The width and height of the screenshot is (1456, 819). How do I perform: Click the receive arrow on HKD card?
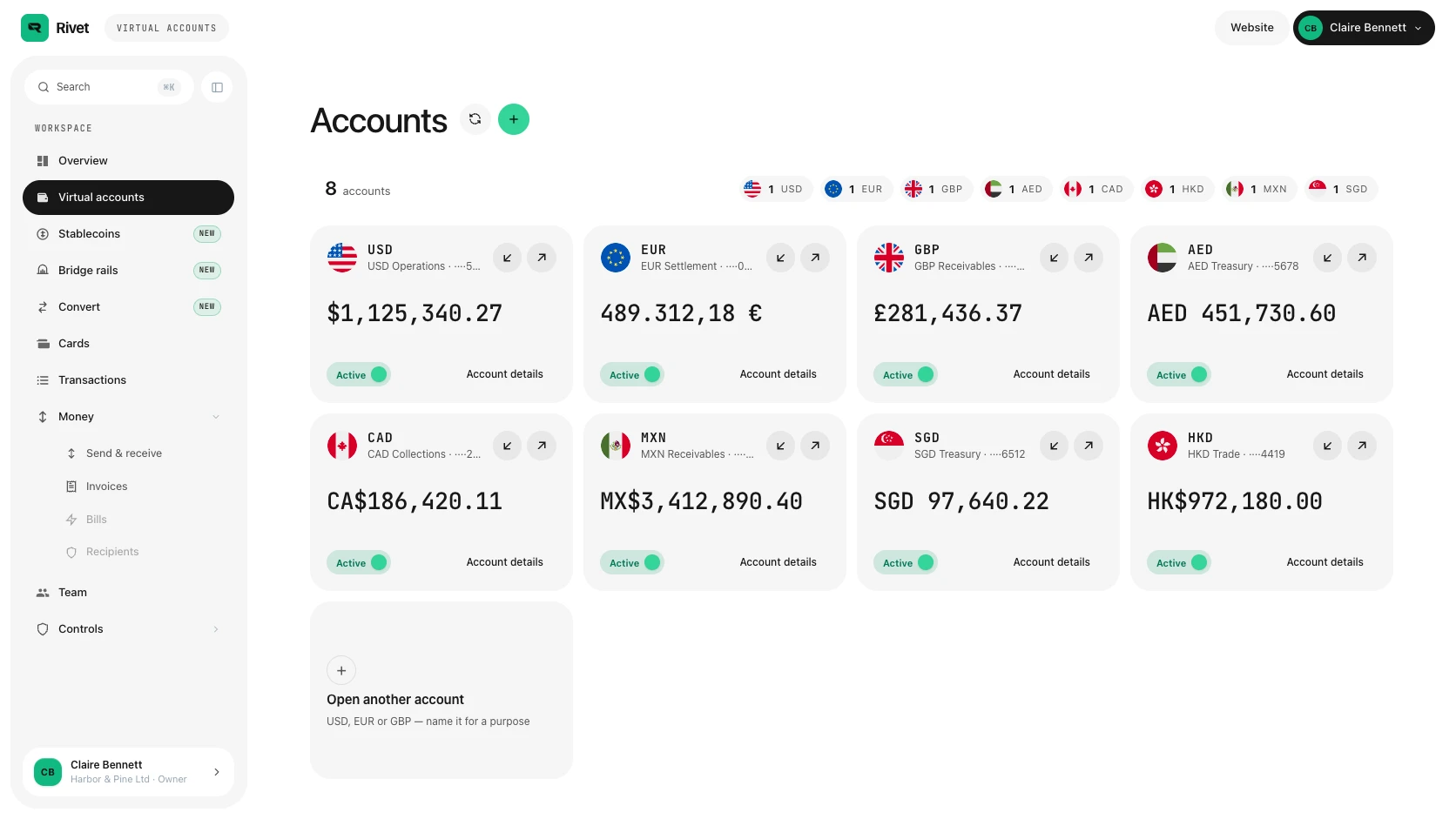coord(1328,446)
